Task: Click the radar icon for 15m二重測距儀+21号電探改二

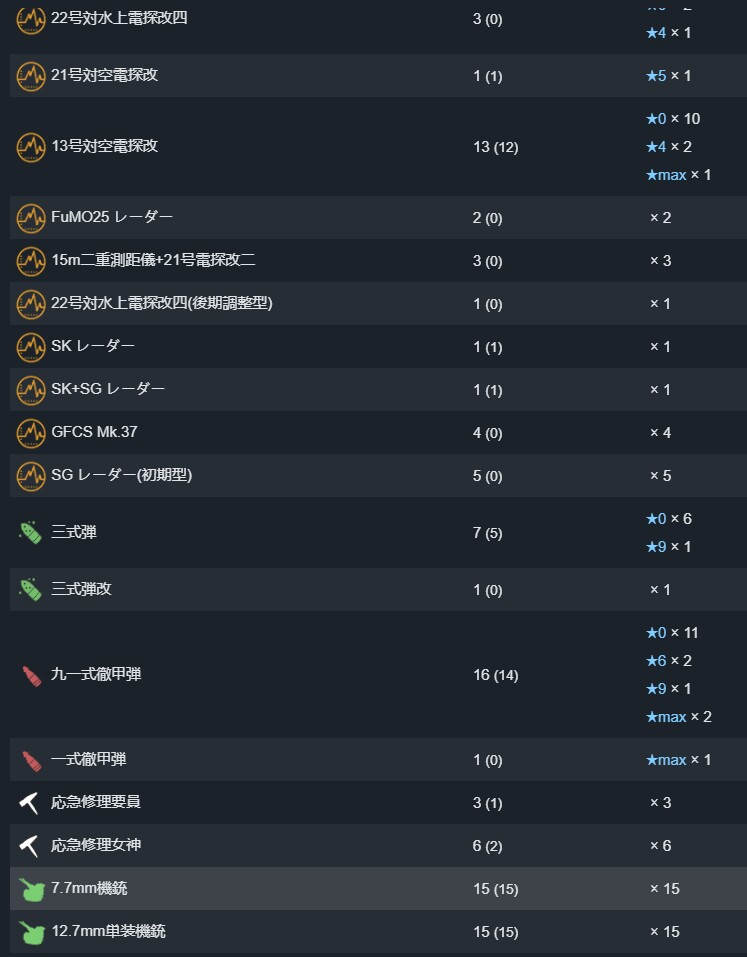Action: 31,261
